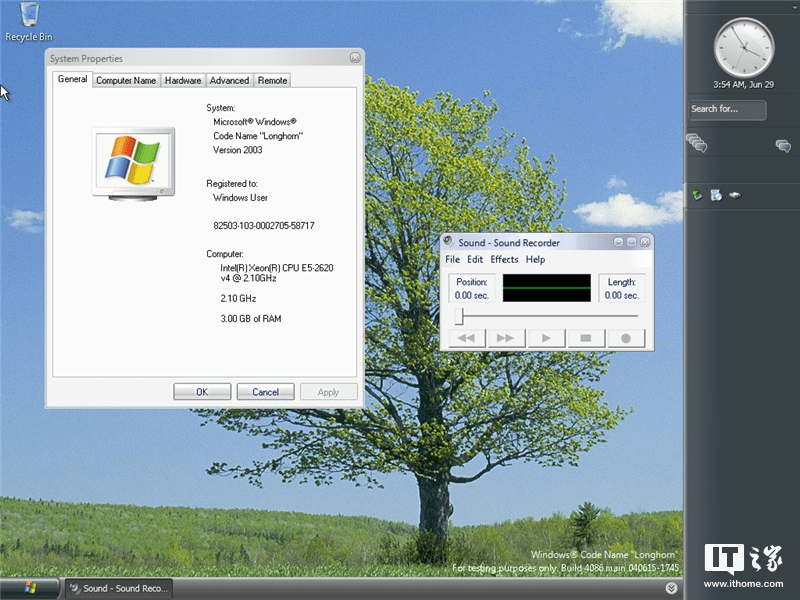
Task: Switch to the Hardware tab
Action: click(182, 80)
